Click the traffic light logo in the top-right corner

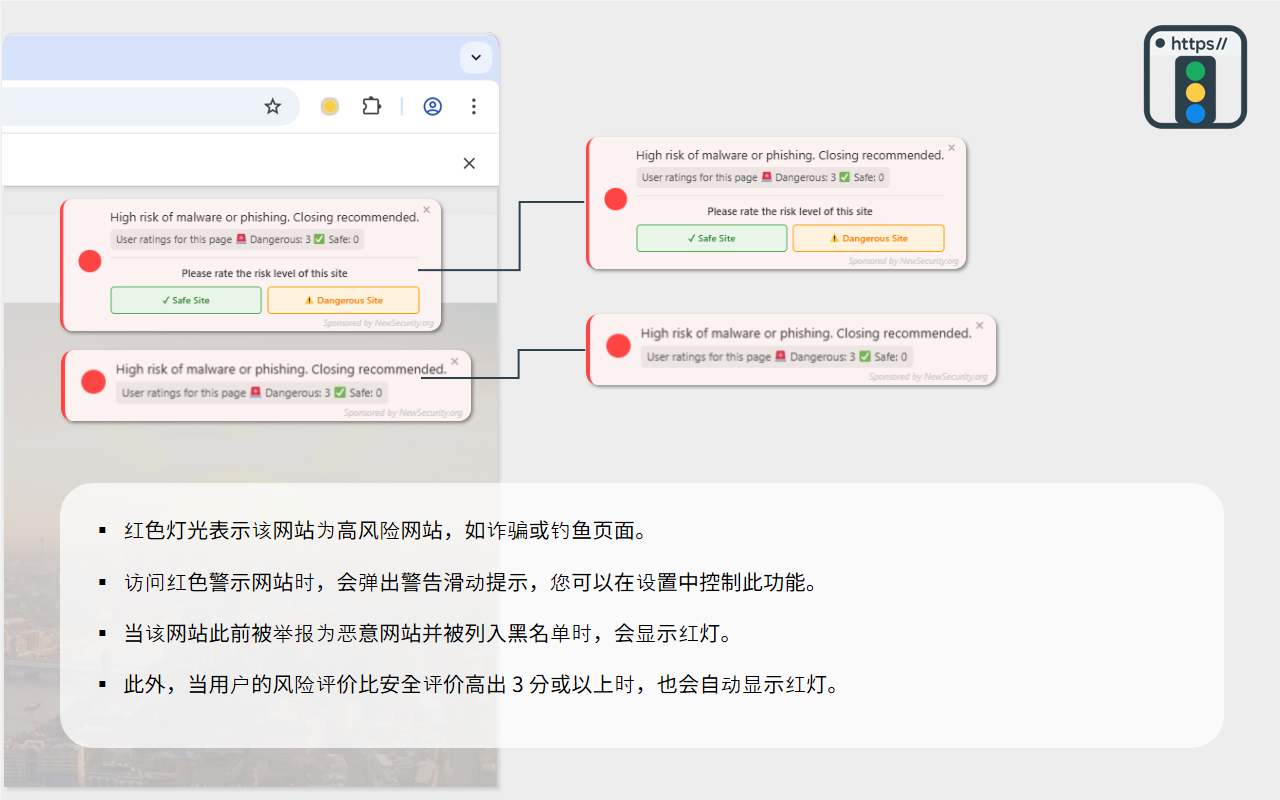[1195, 77]
